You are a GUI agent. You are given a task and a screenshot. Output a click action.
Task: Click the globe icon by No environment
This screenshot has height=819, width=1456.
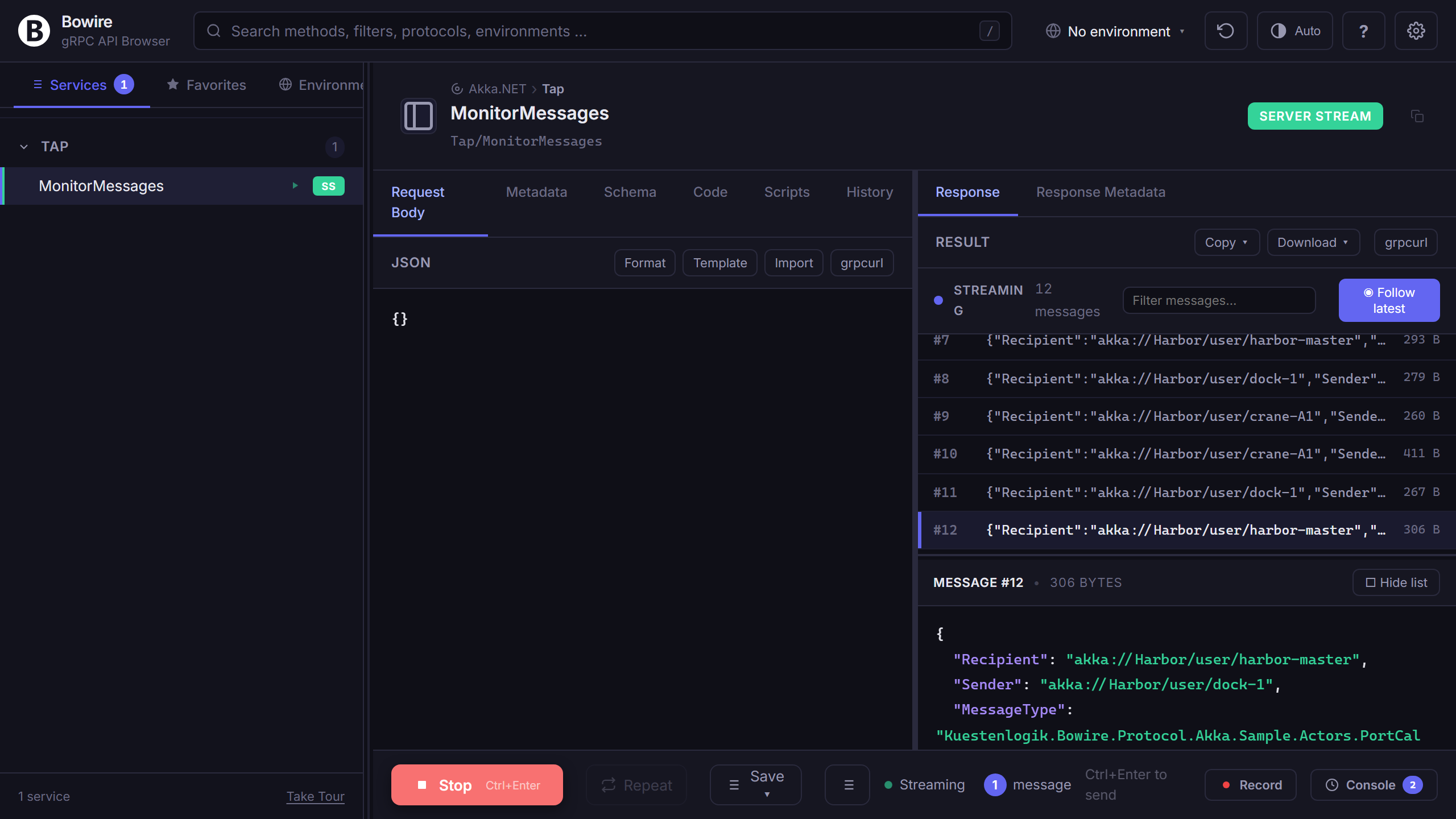pyautogui.click(x=1053, y=31)
